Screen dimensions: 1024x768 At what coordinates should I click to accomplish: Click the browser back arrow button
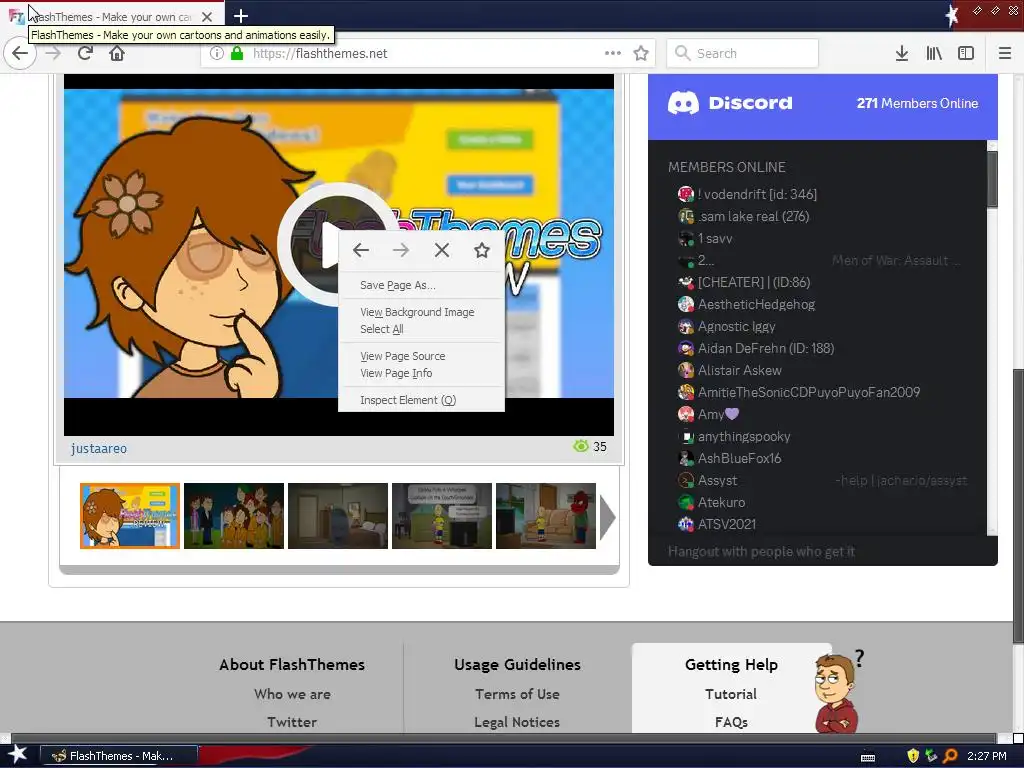click(x=20, y=54)
